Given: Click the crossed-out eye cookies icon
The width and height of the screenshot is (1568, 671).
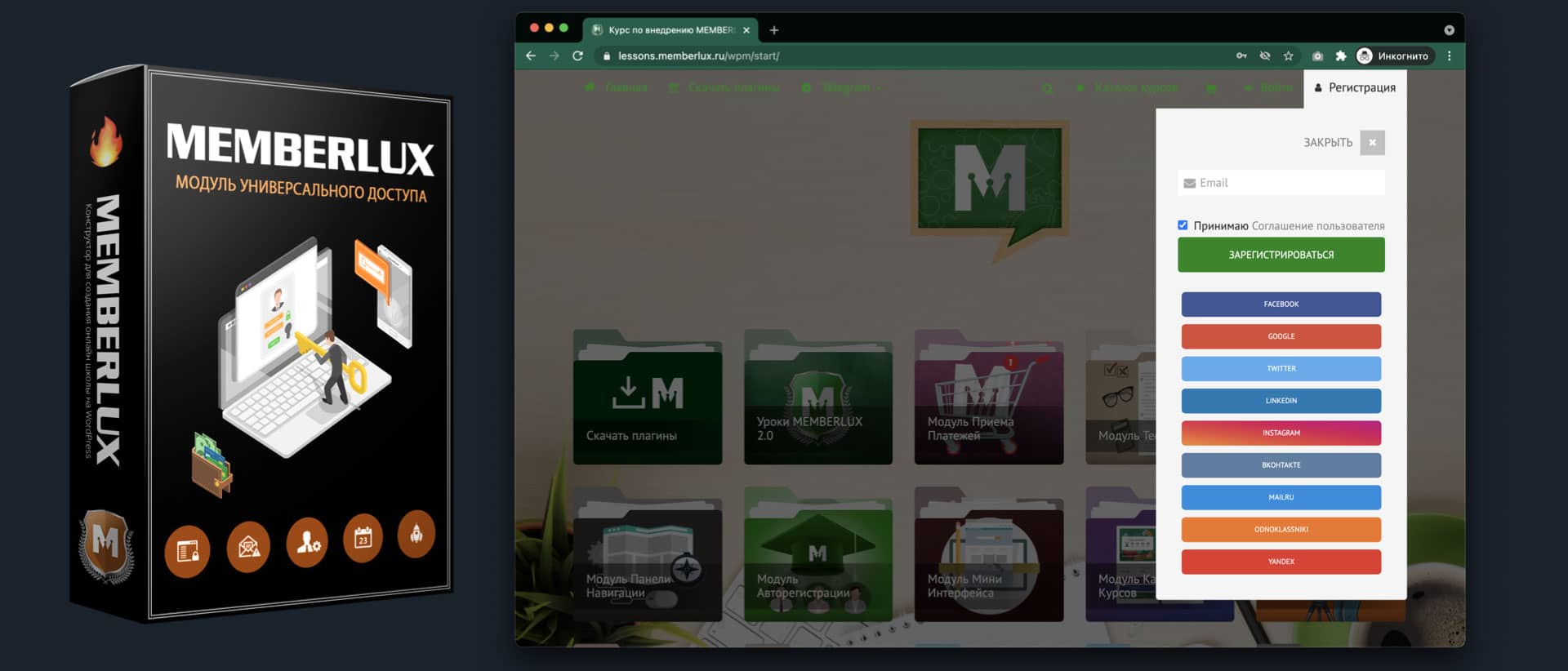Looking at the screenshot, I should pos(1265,56).
